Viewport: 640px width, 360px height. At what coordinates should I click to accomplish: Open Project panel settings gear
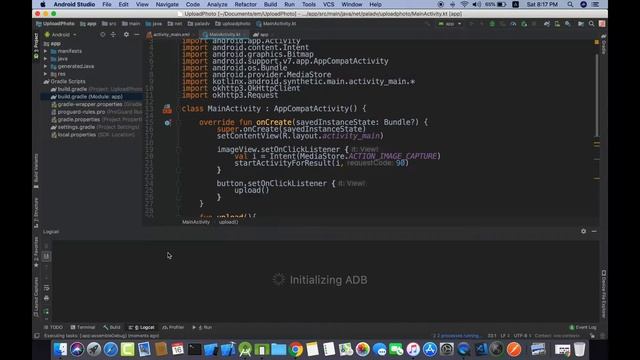click(126, 35)
